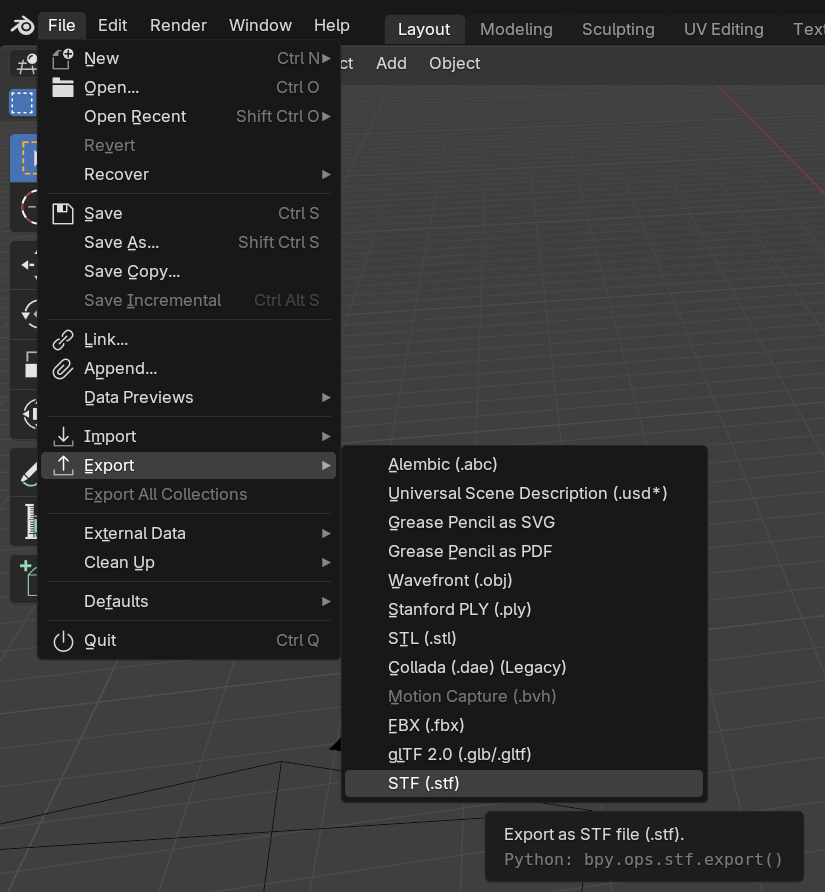Viewport: 825px width, 892px height.
Task: Click the Open folder icon
Action: tap(63, 88)
